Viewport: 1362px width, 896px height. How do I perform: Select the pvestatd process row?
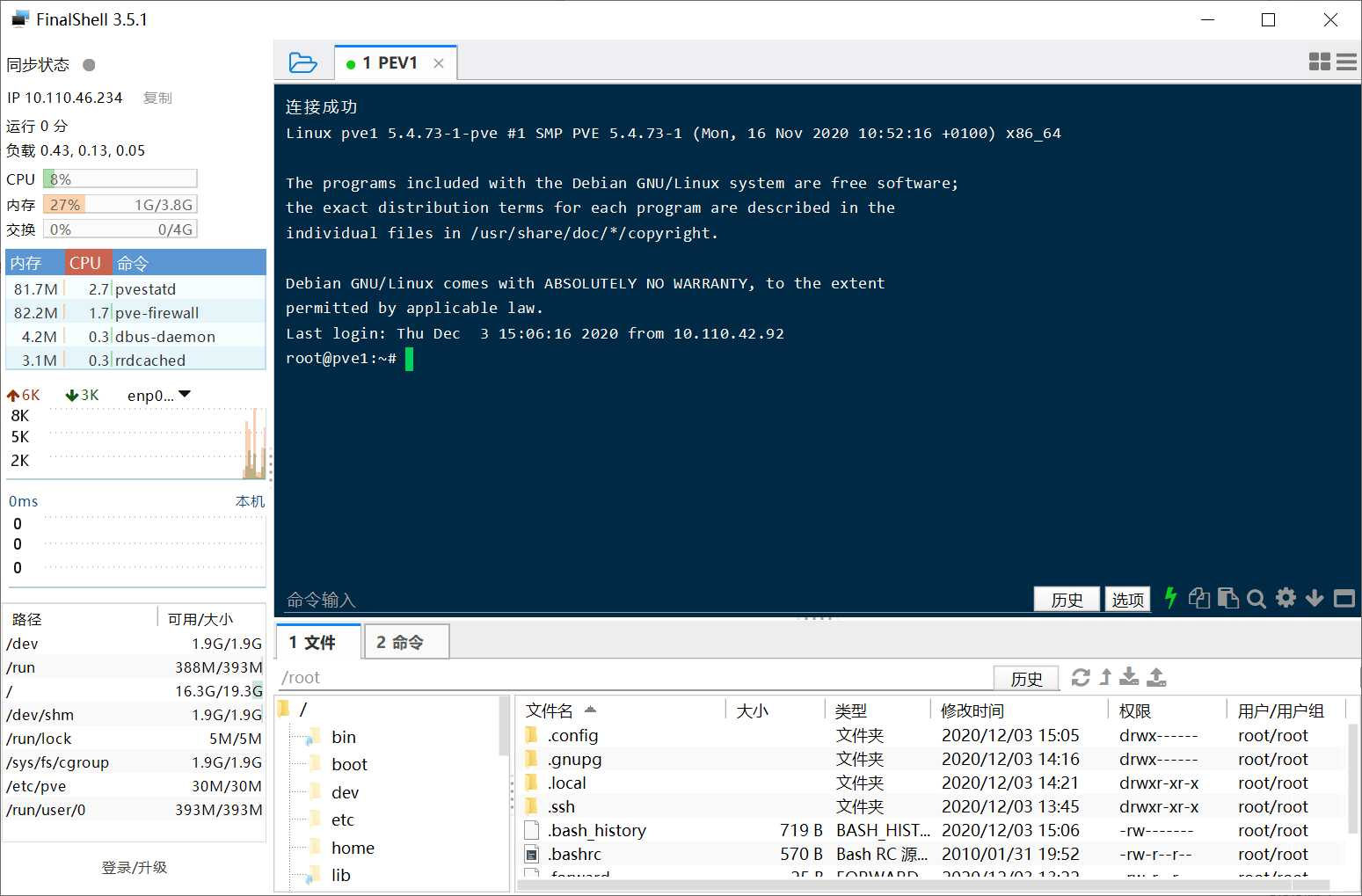pos(135,288)
